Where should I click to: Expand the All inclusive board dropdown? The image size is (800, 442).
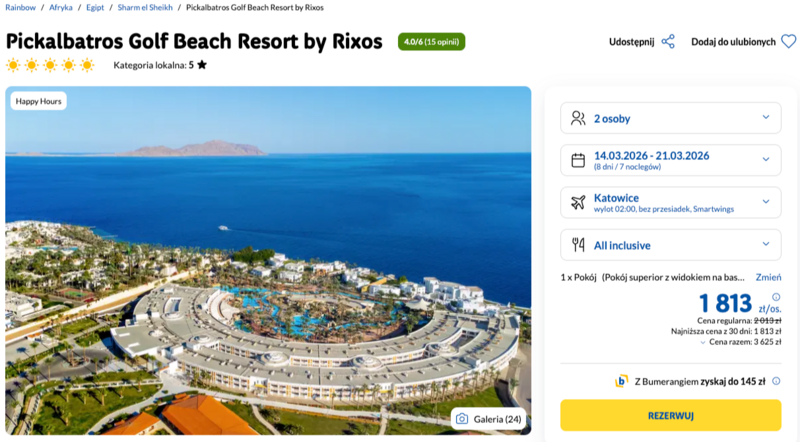tap(670, 244)
